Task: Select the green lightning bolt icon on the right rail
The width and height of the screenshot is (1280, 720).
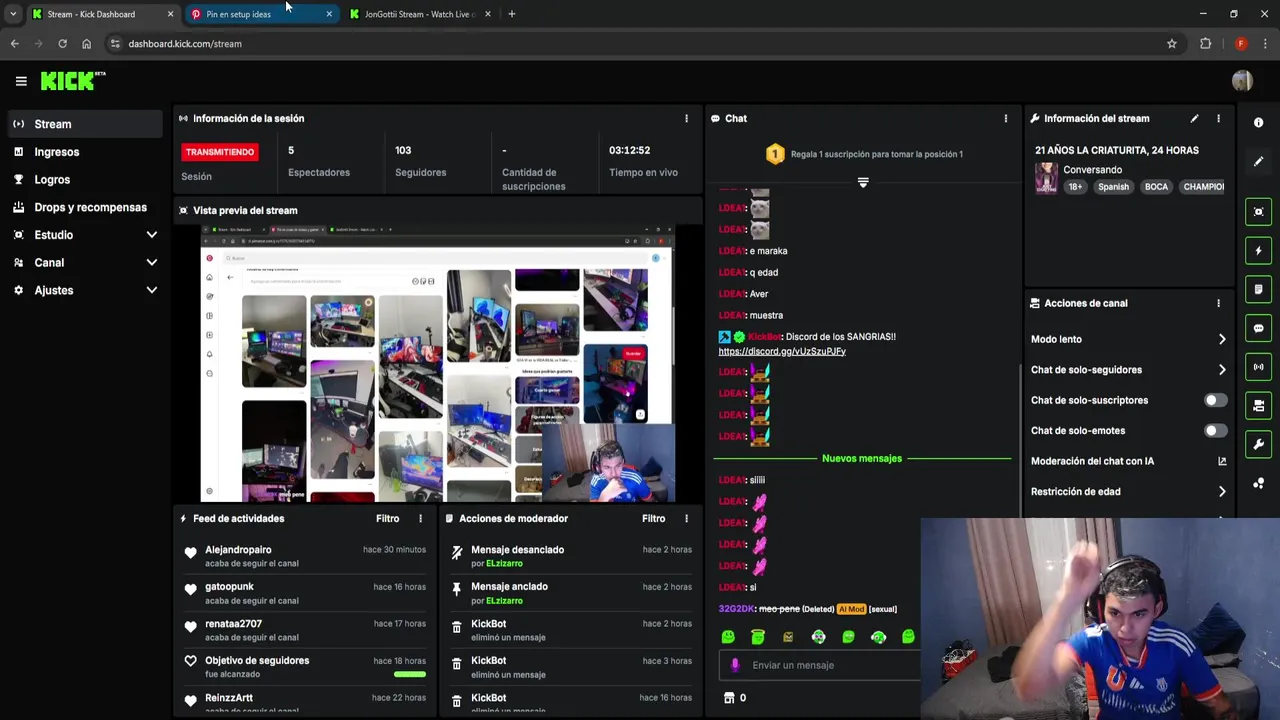Action: 1258,250
